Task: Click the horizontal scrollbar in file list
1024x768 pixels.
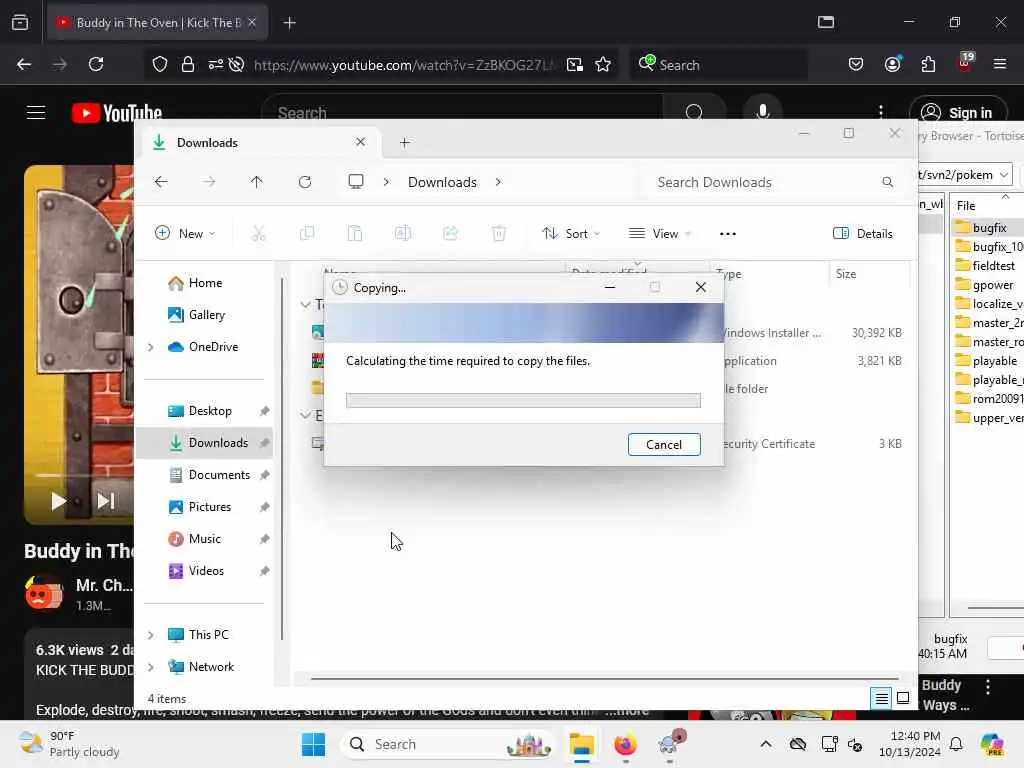Action: (x=605, y=679)
